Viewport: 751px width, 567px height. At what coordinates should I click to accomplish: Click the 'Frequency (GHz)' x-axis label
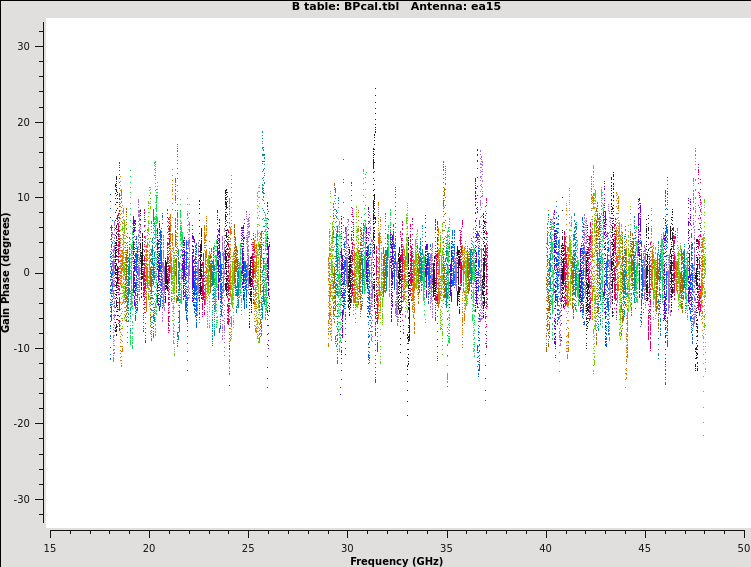[x=396, y=561]
